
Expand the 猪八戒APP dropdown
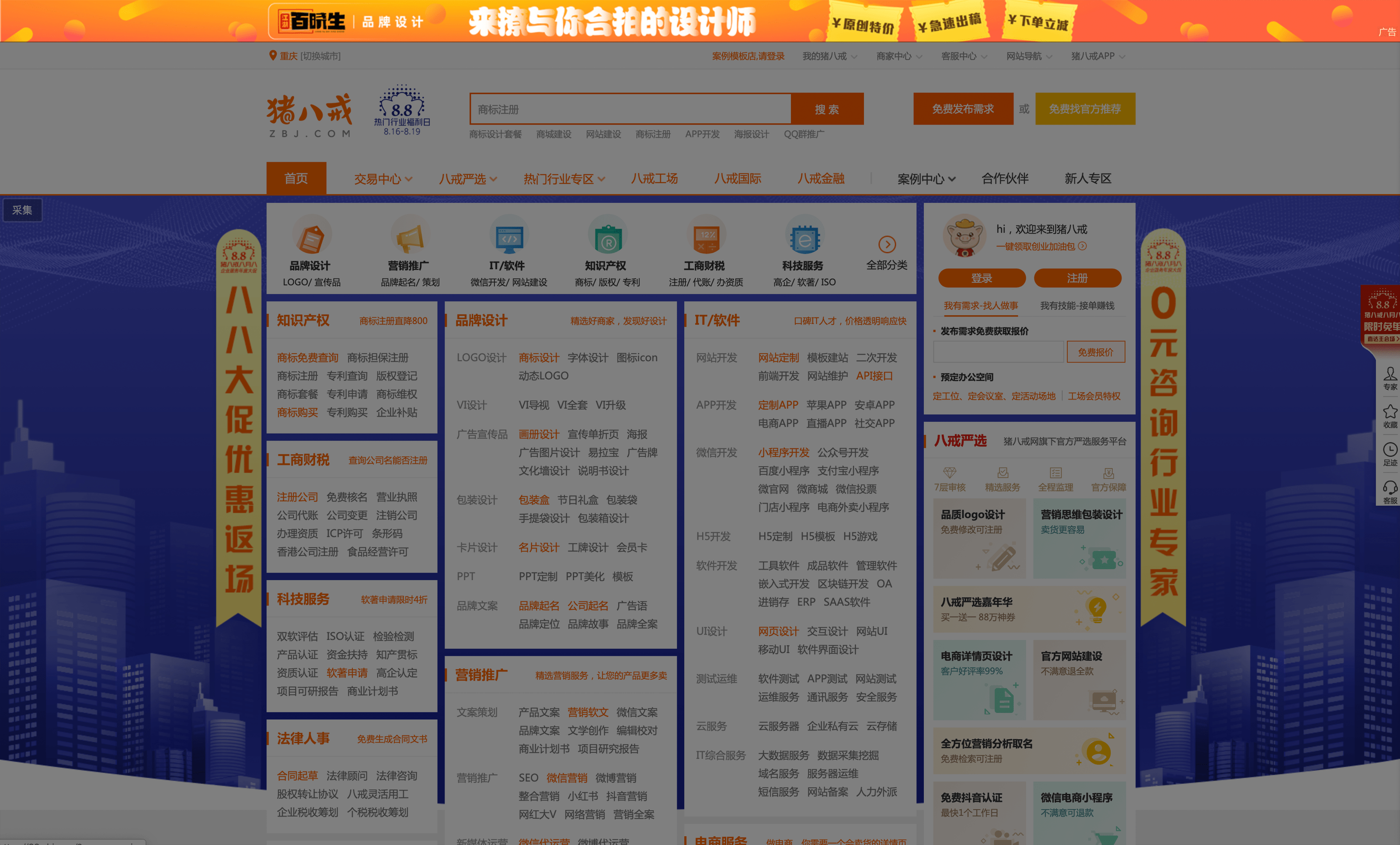coord(1098,56)
